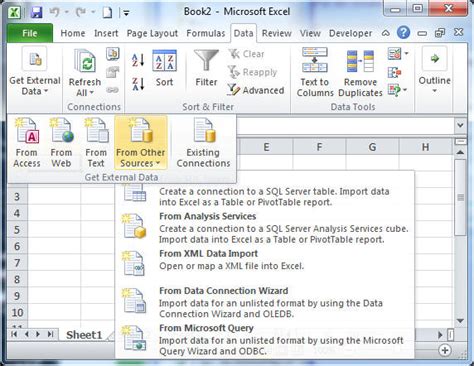Choose From Microsoft Query option

pyautogui.click(x=265, y=340)
